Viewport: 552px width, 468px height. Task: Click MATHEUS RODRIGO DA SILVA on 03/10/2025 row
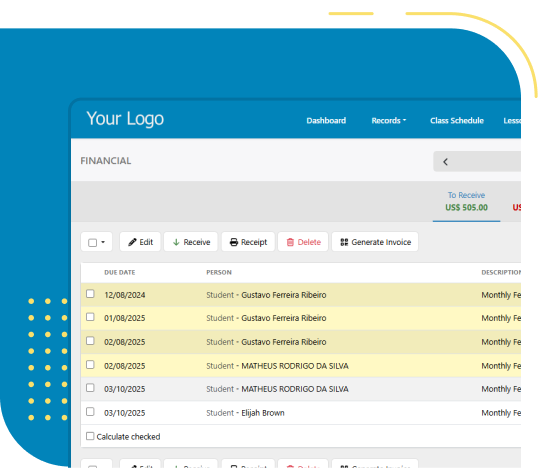click(295, 389)
